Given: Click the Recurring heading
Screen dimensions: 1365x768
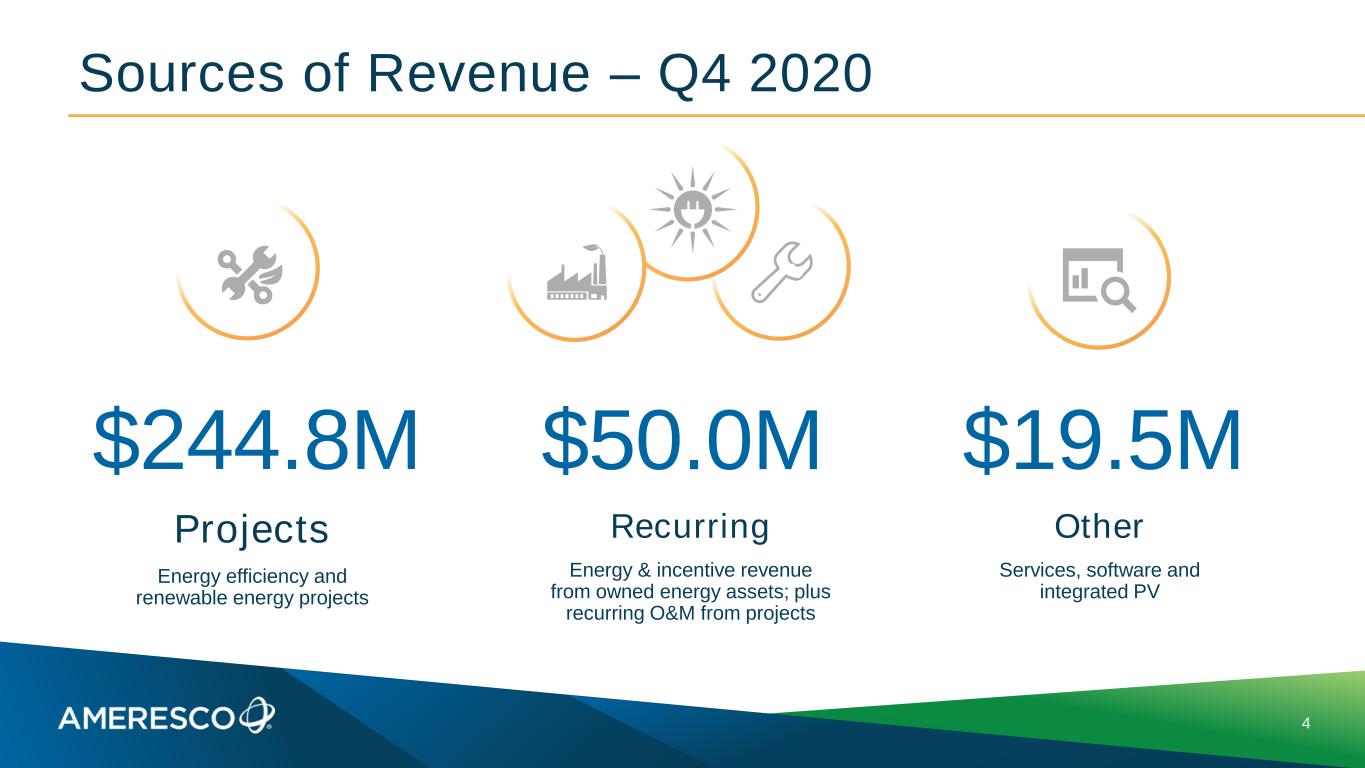Looking at the screenshot, I should coord(690,526).
